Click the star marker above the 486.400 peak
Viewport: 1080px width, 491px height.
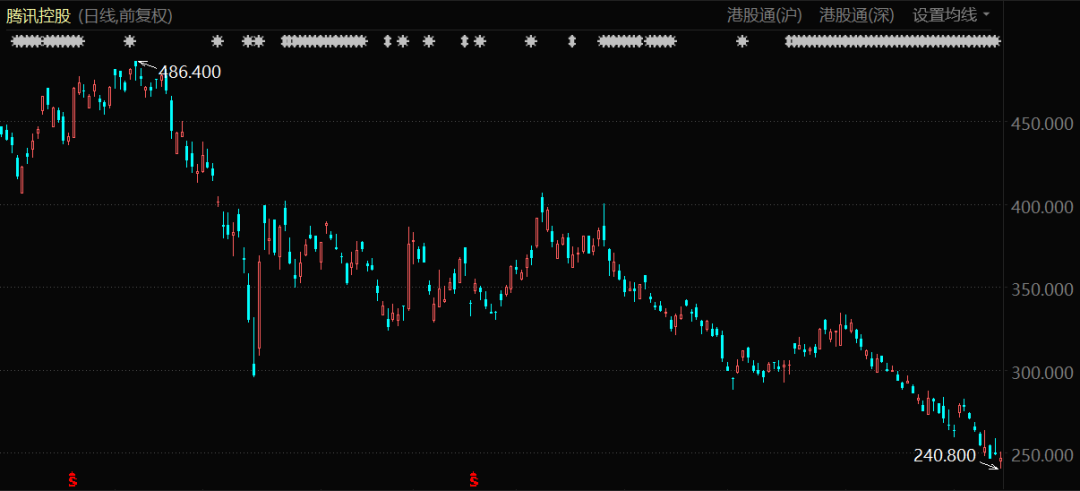129,41
